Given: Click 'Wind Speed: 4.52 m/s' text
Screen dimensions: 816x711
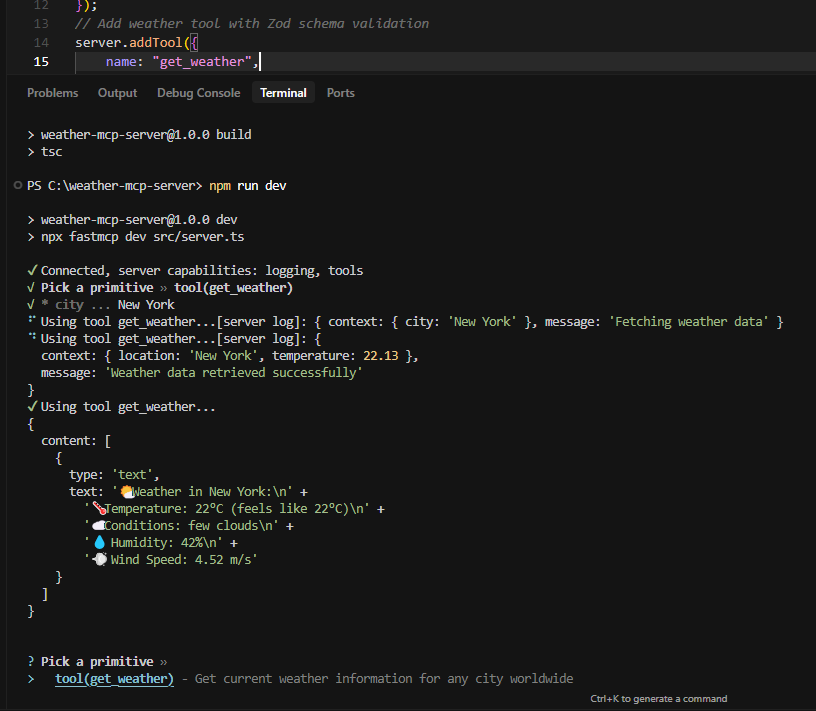Looking at the screenshot, I should 181,560.
